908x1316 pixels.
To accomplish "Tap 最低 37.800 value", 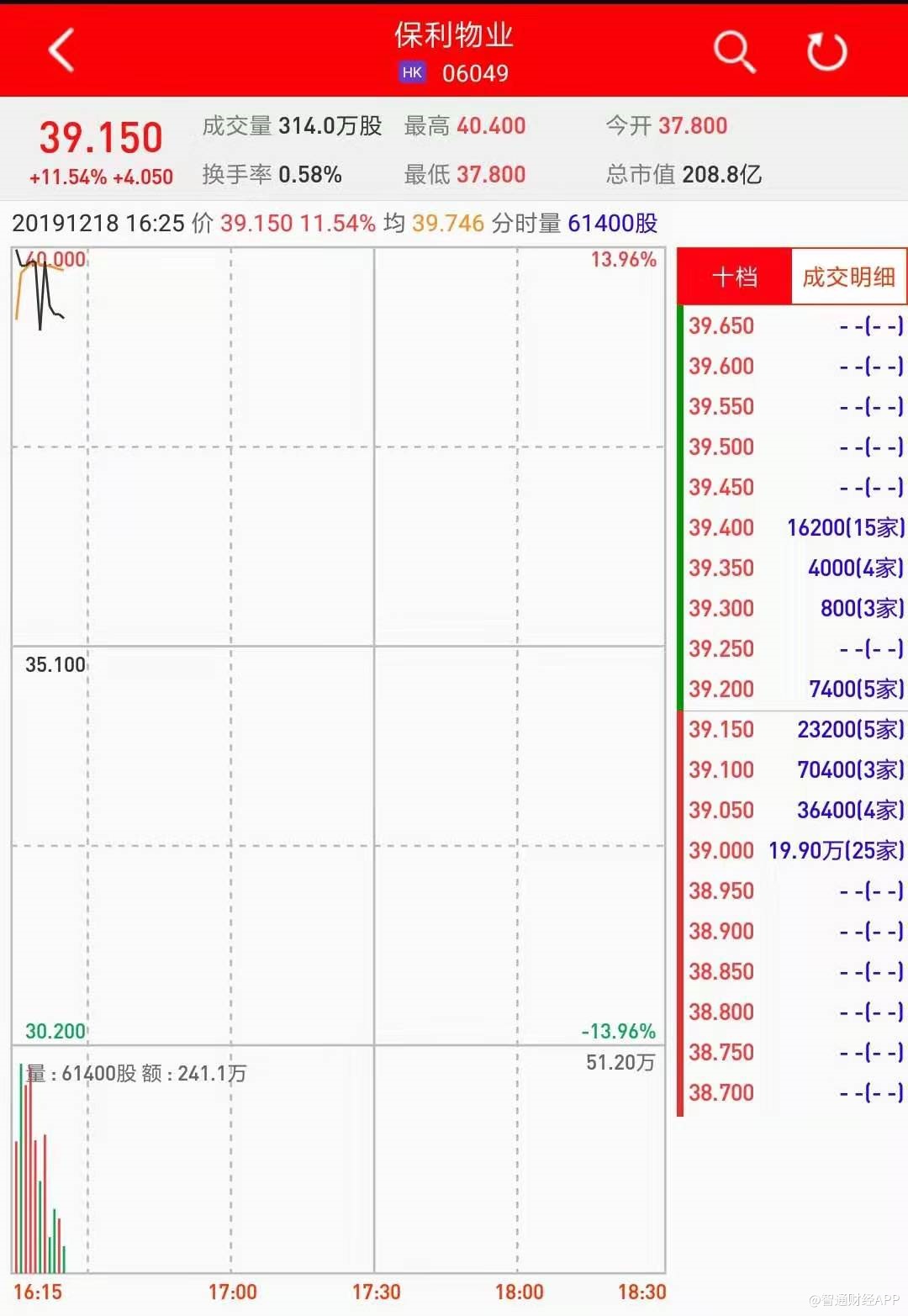I will coord(491,175).
